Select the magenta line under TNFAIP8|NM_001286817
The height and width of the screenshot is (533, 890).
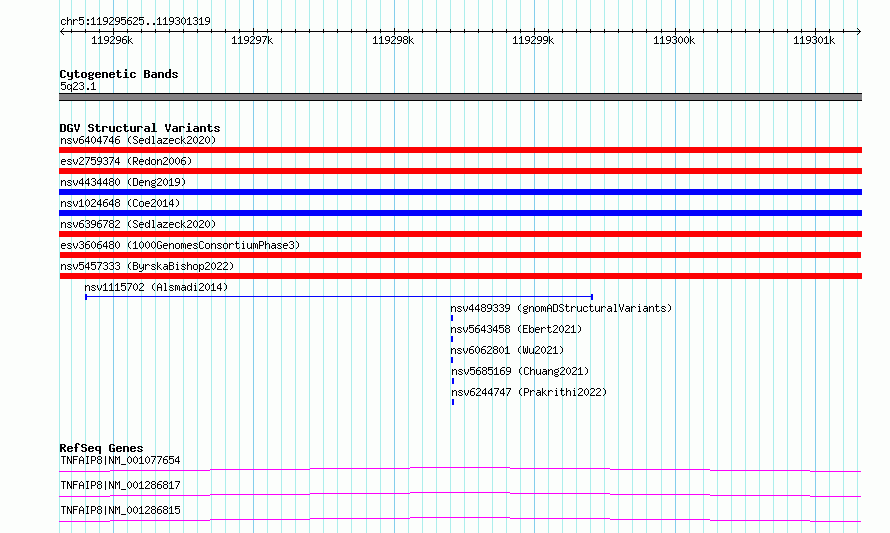[x=460, y=494]
